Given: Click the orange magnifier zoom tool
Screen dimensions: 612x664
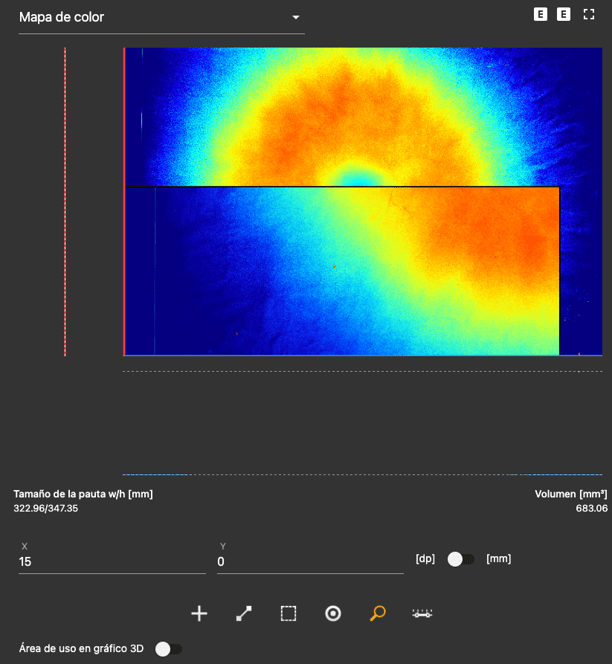Looking at the screenshot, I should pos(377,614).
